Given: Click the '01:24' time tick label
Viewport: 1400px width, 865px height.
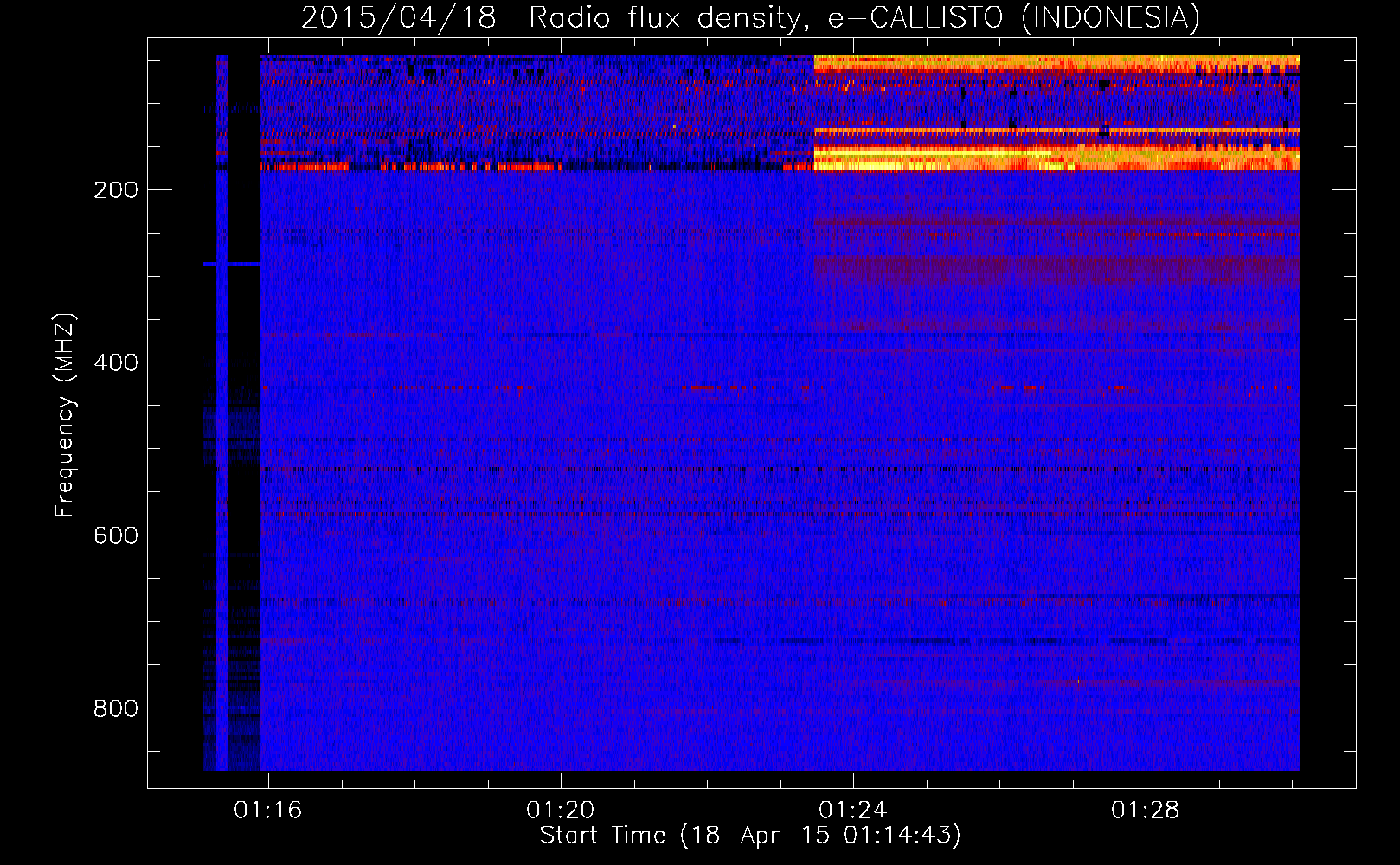Looking at the screenshot, I should tap(853, 810).
